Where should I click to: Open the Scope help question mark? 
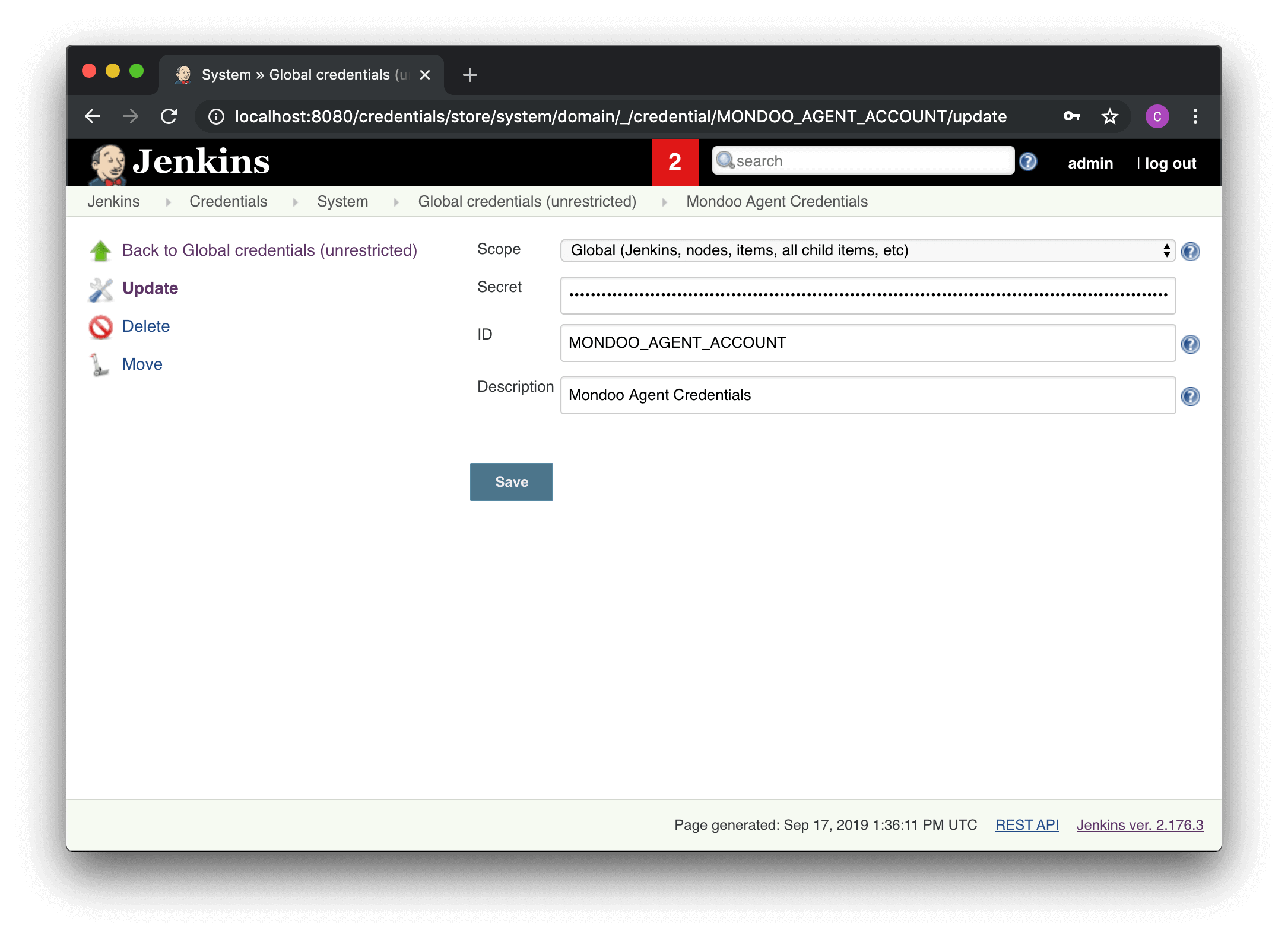pos(1191,251)
